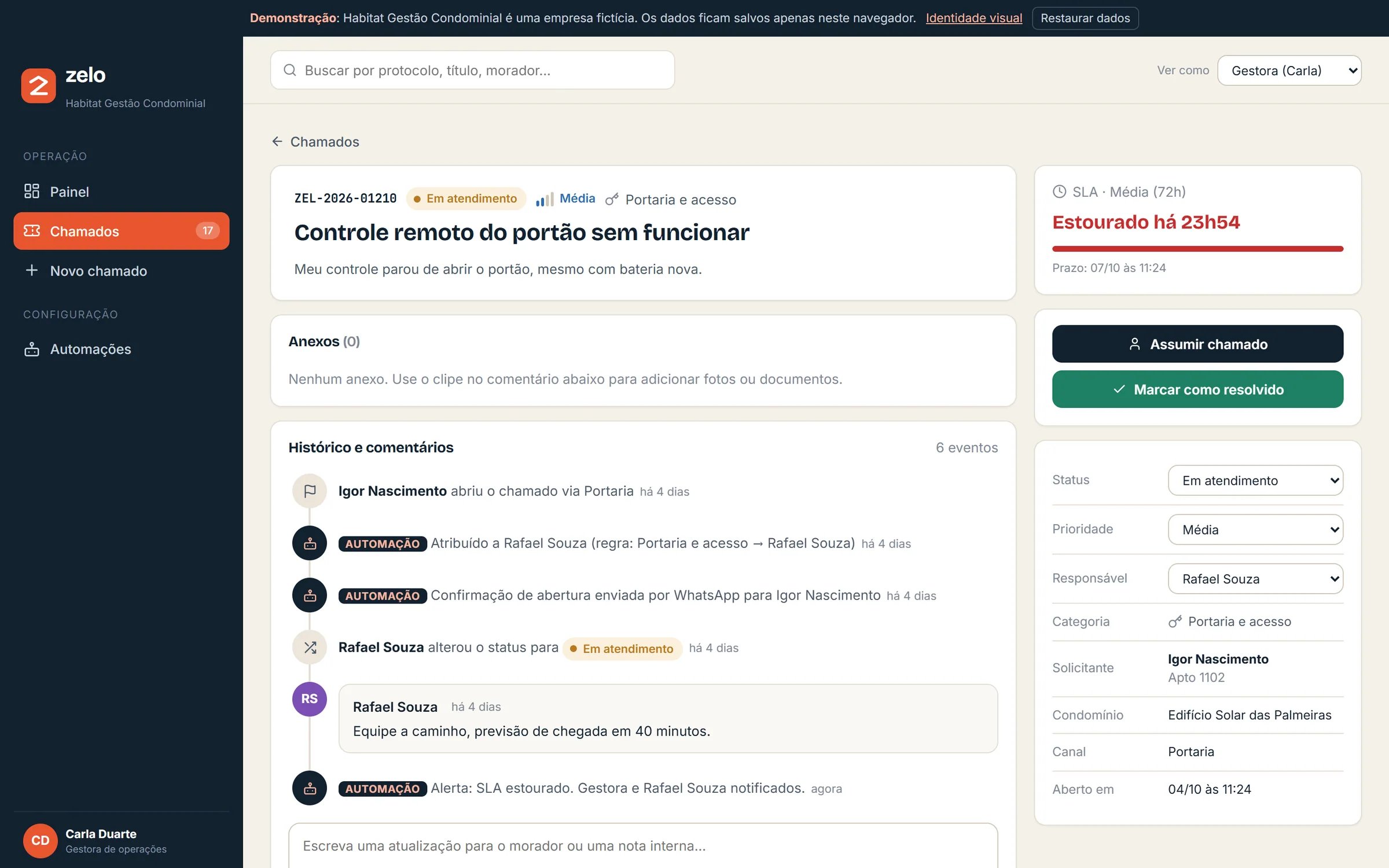Click the Assumir chamado button
This screenshot has height=868, width=1389.
coord(1197,344)
